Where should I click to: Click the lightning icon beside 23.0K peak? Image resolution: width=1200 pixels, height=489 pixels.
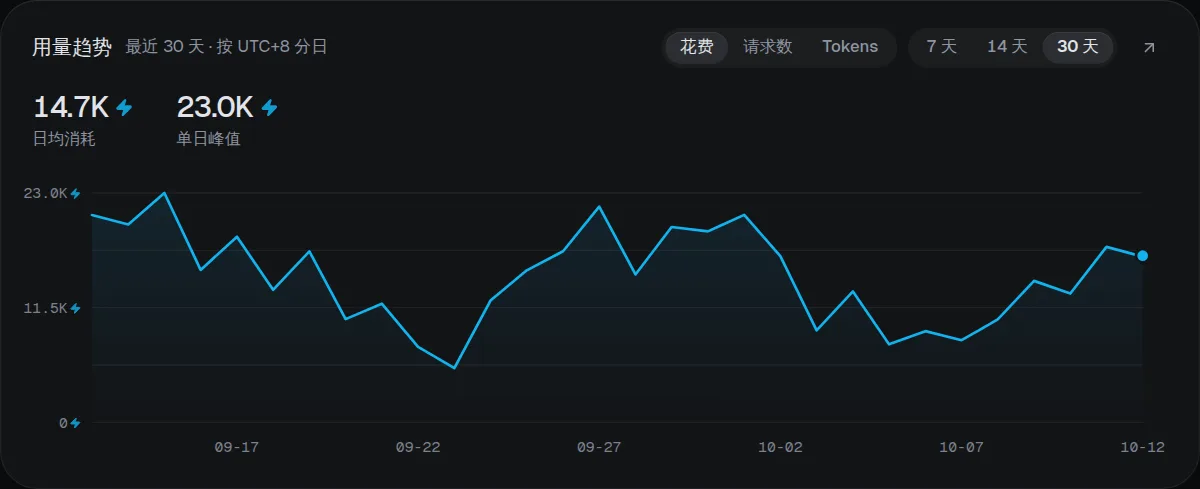[269, 107]
